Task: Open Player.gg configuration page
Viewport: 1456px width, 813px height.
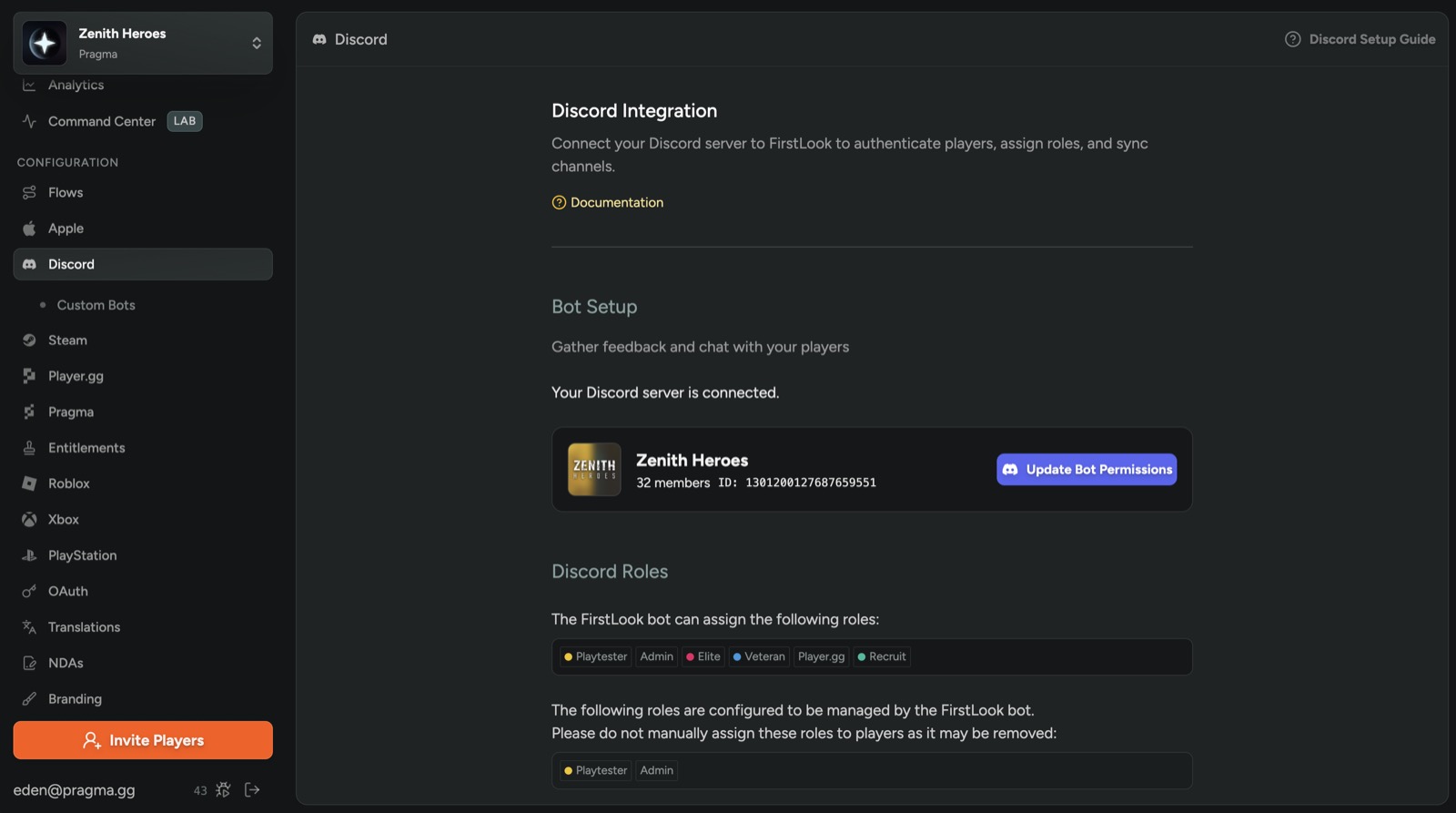Action: pyautogui.click(x=76, y=376)
